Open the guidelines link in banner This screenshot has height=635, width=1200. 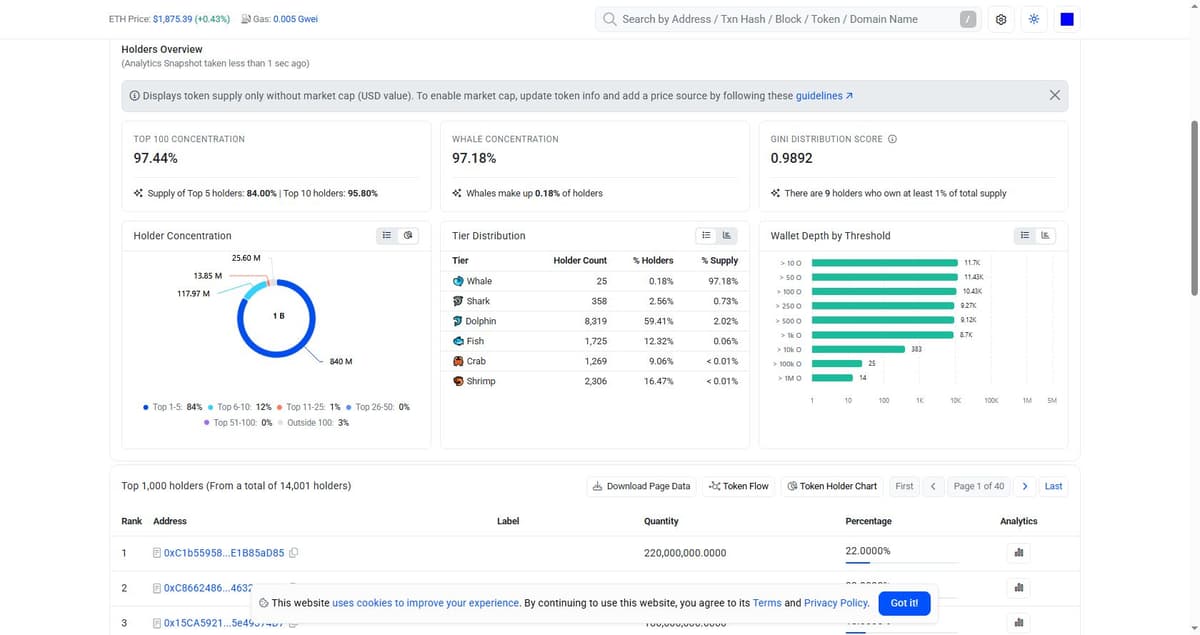824,96
